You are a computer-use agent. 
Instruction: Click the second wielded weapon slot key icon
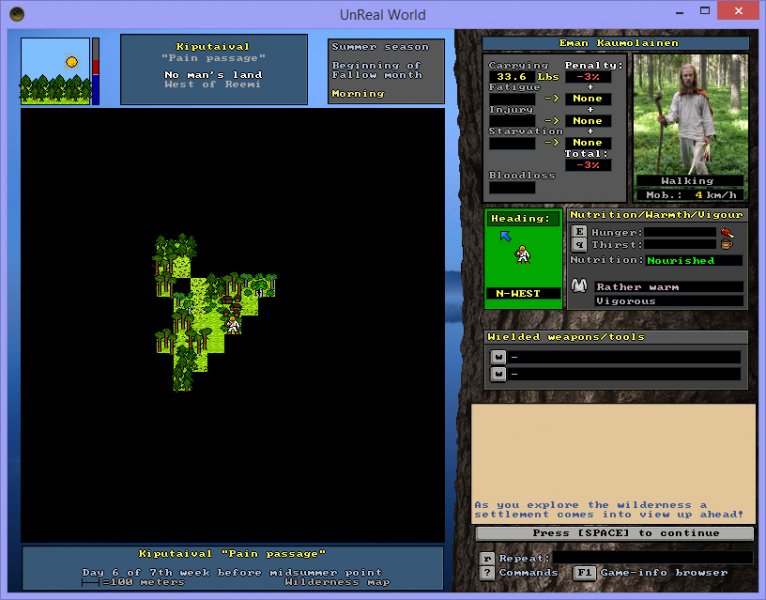[x=498, y=374]
